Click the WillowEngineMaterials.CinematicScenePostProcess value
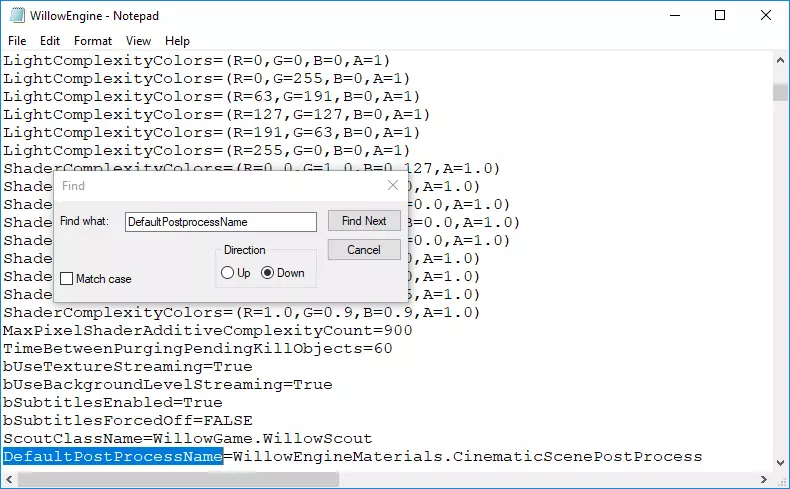The height and width of the screenshot is (489, 790). [x=468, y=456]
